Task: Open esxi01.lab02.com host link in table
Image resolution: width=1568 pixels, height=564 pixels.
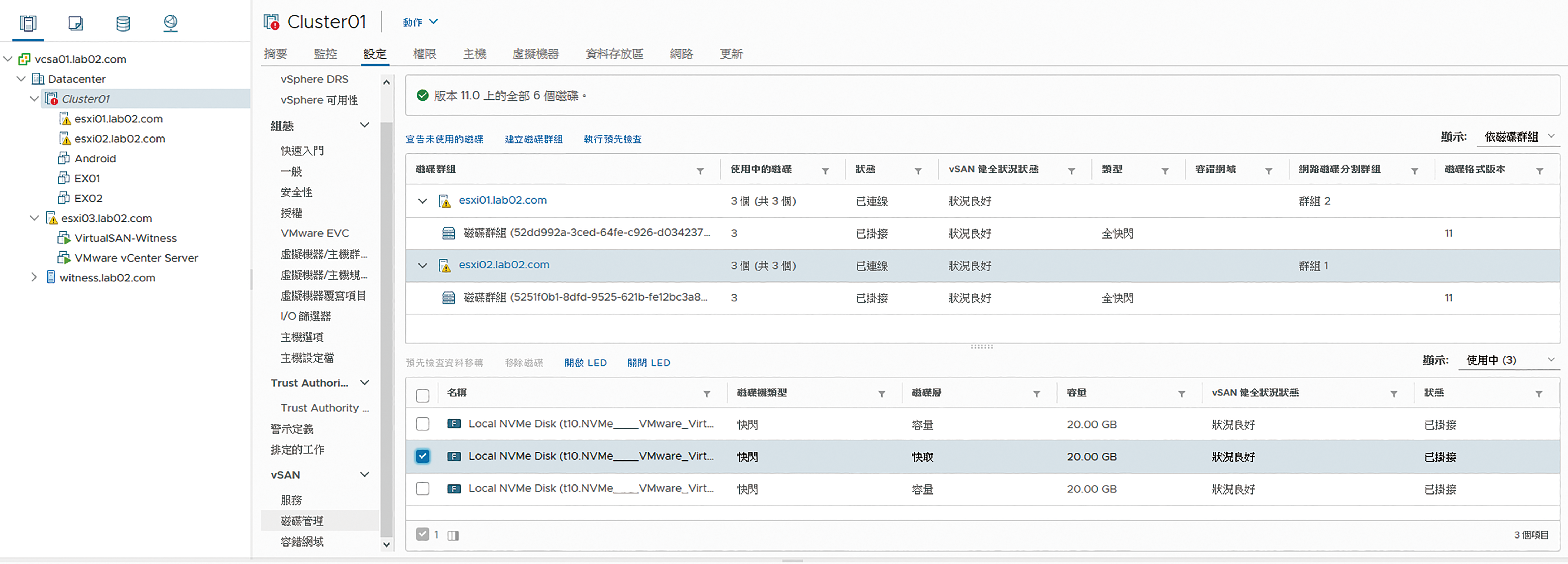Action: coord(503,200)
